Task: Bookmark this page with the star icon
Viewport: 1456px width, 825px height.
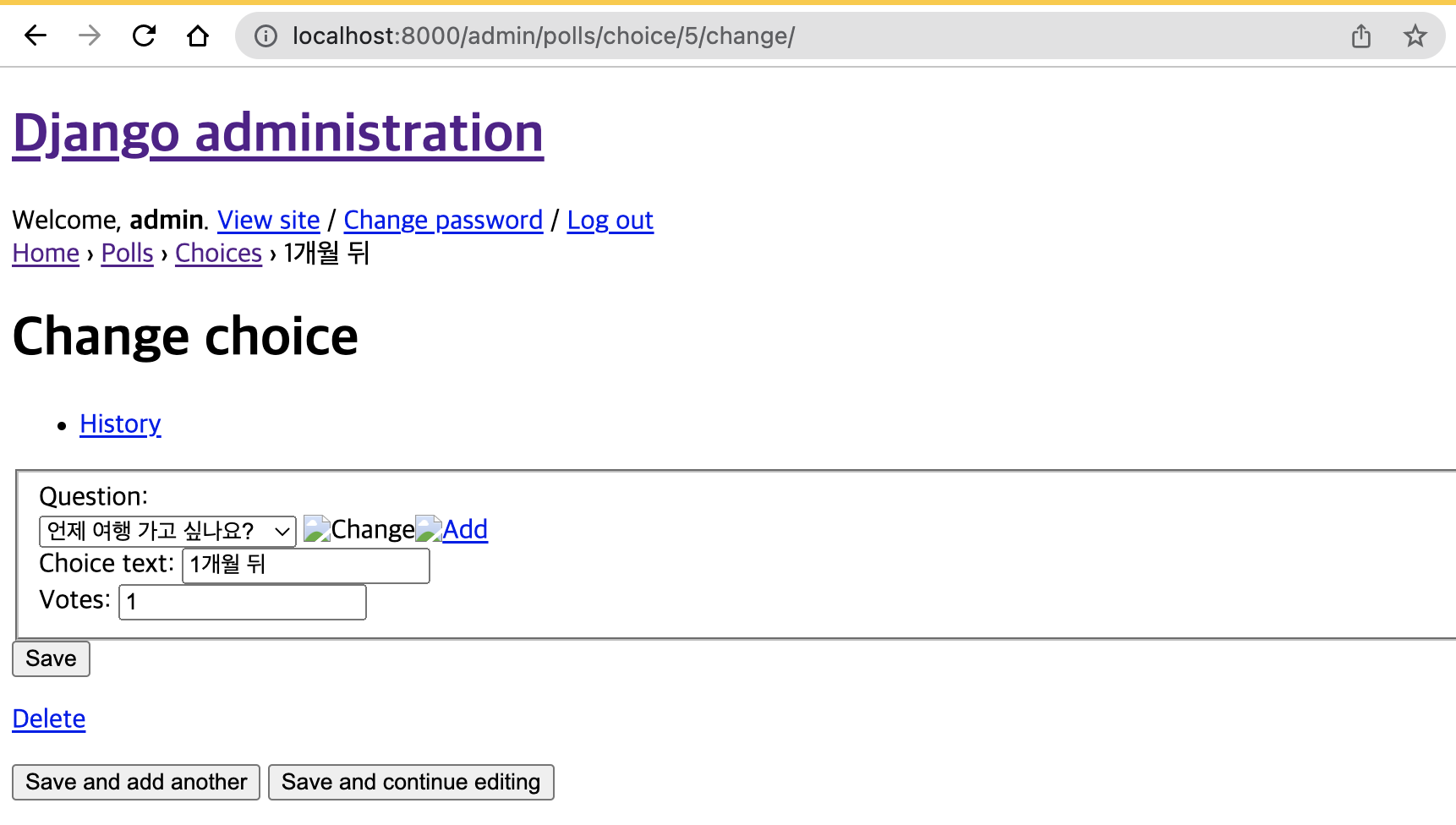Action: (x=1415, y=36)
